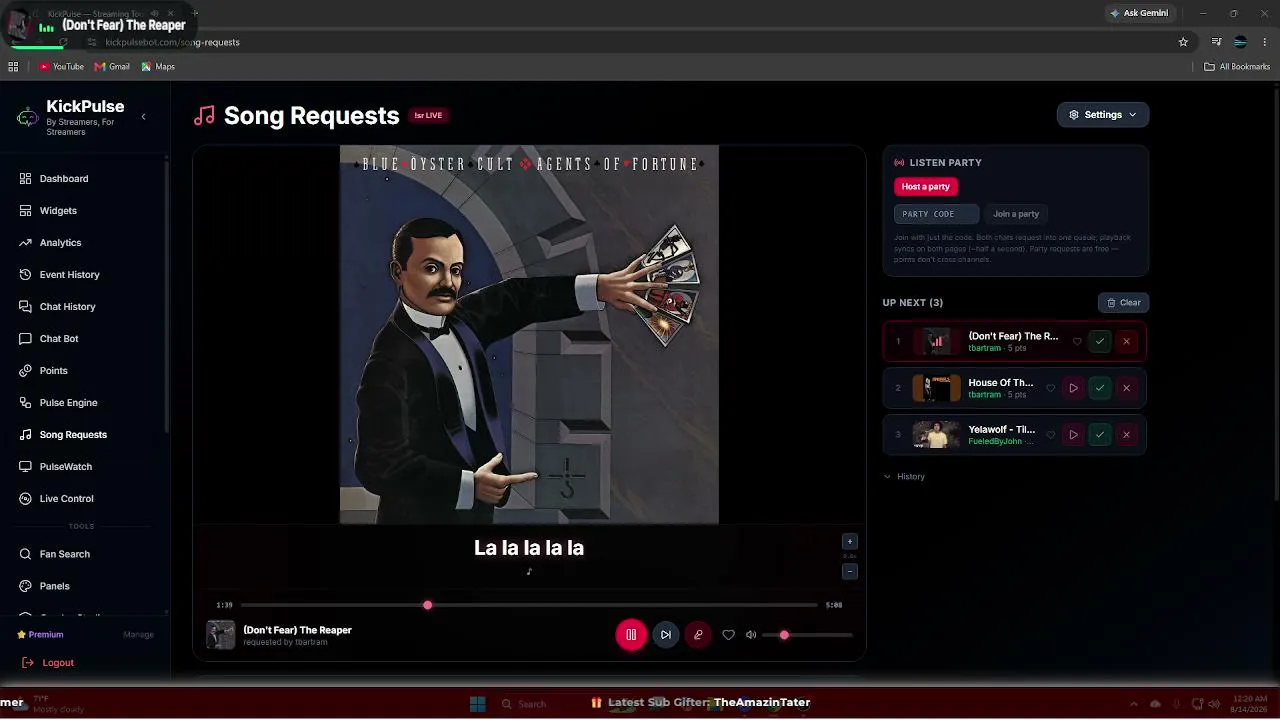Click the Song Requests music note icon

coord(26,435)
